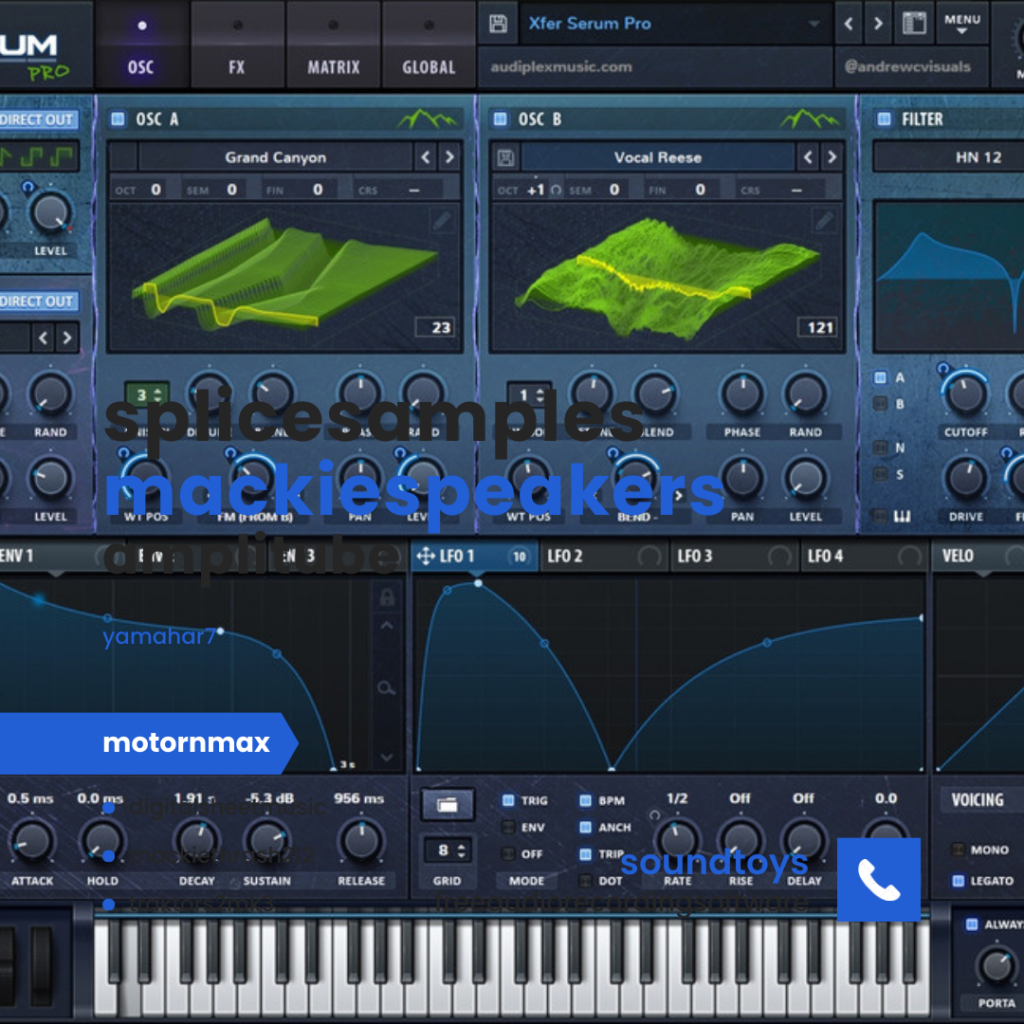Click OSC B wavetable edit pencil icon
The width and height of the screenshot is (1024, 1024).
825,221
